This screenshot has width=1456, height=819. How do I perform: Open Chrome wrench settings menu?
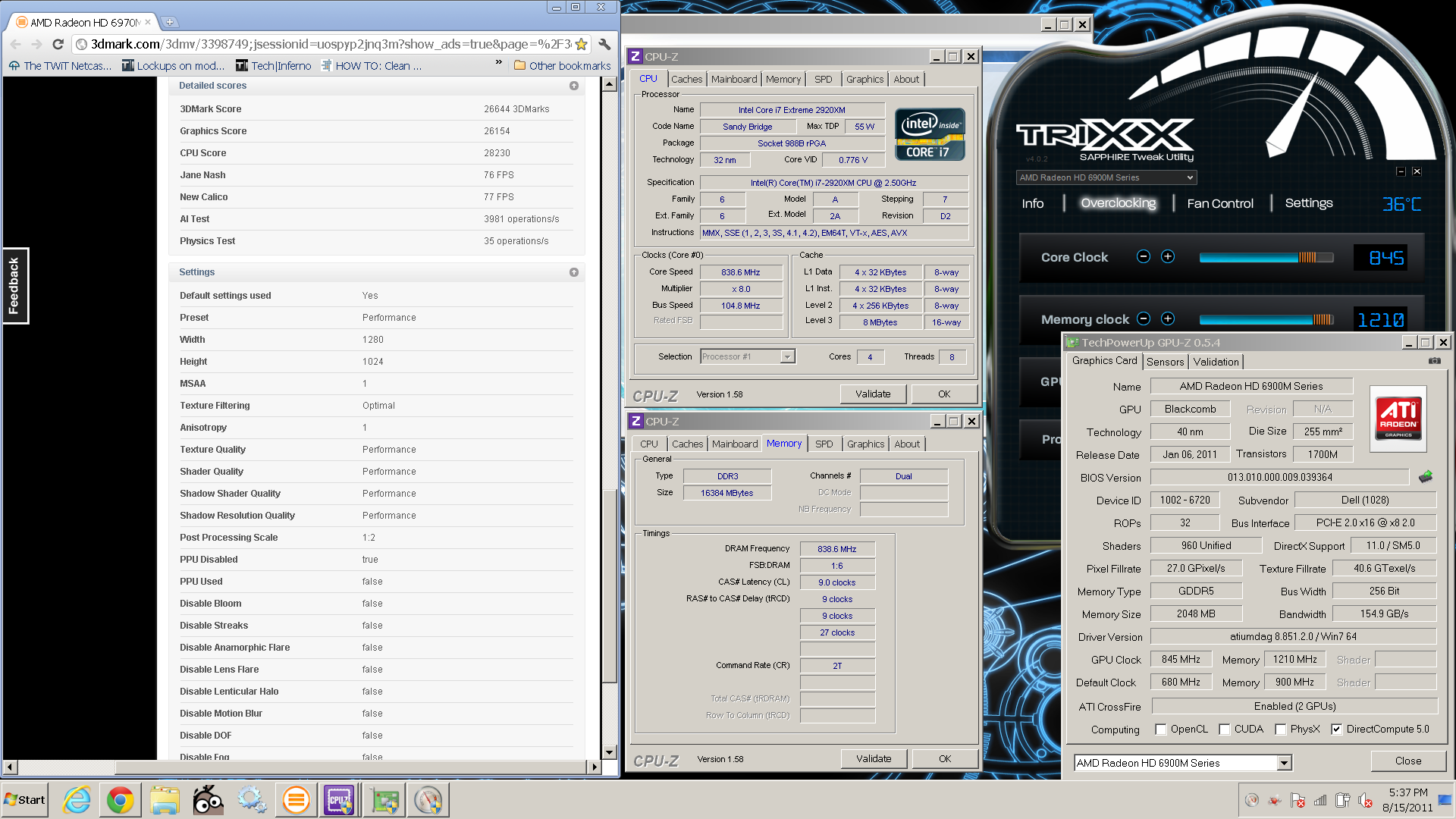tap(604, 44)
